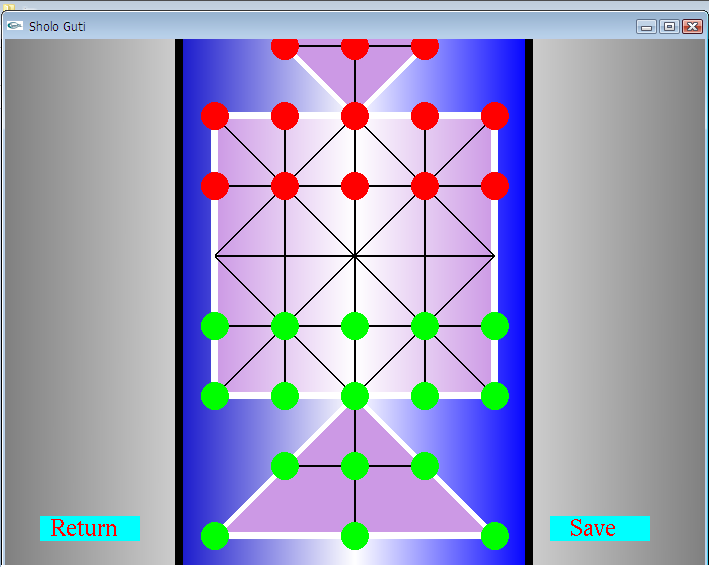Select the middle green piece in the upper green row

coord(355,326)
